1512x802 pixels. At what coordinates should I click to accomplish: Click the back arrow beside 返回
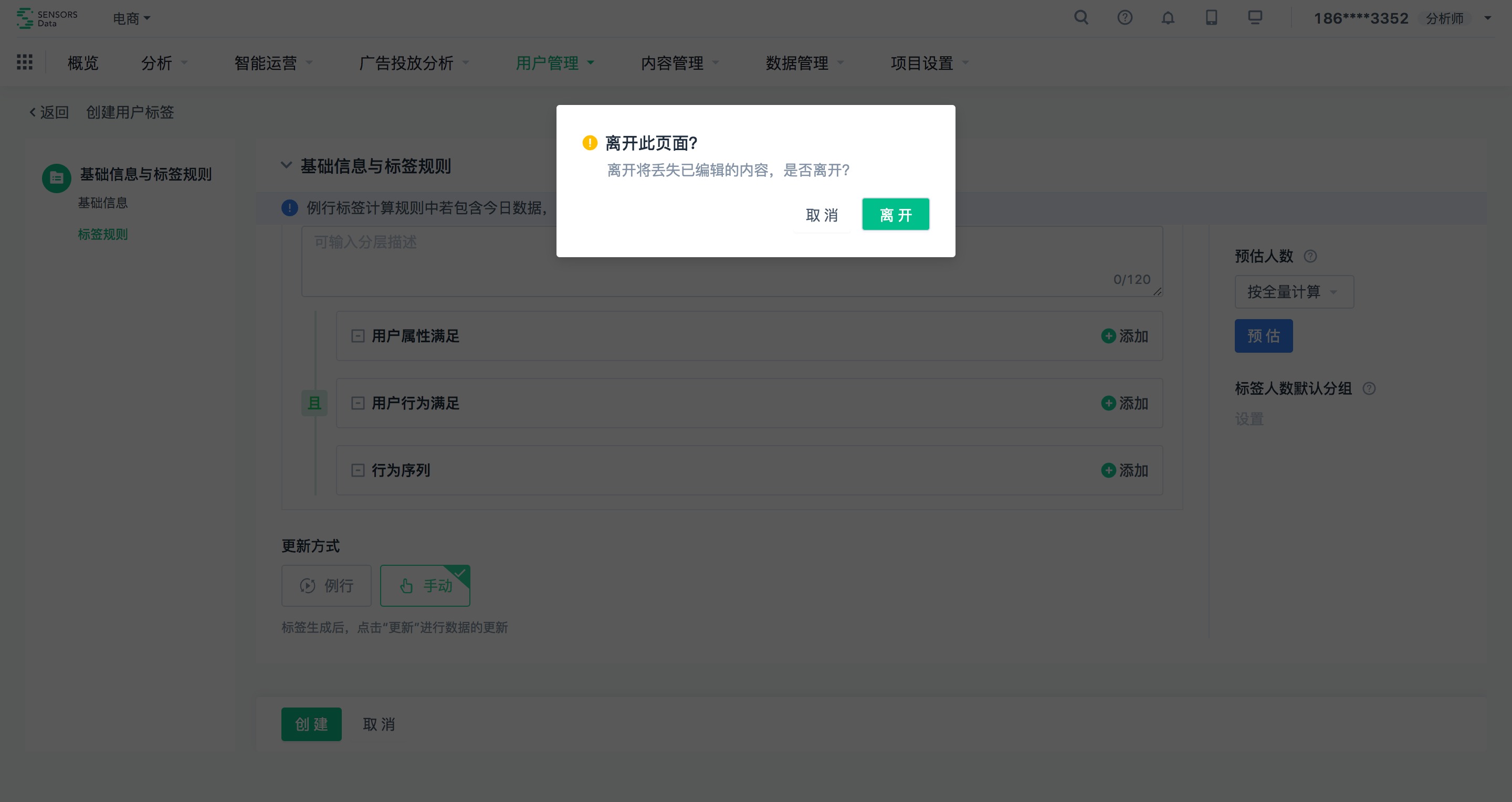point(33,112)
